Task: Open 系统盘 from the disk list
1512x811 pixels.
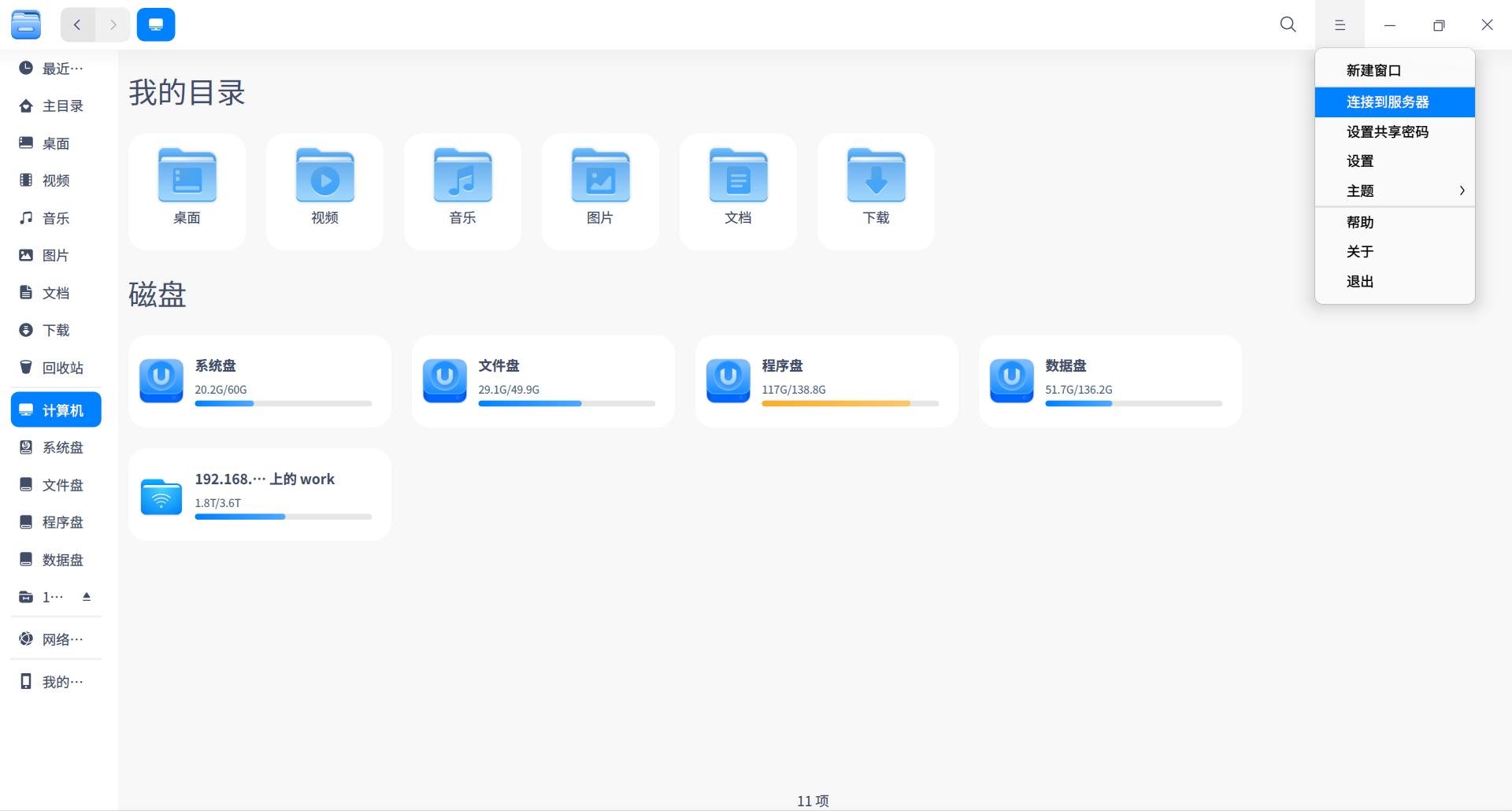Action: point(259,380)
